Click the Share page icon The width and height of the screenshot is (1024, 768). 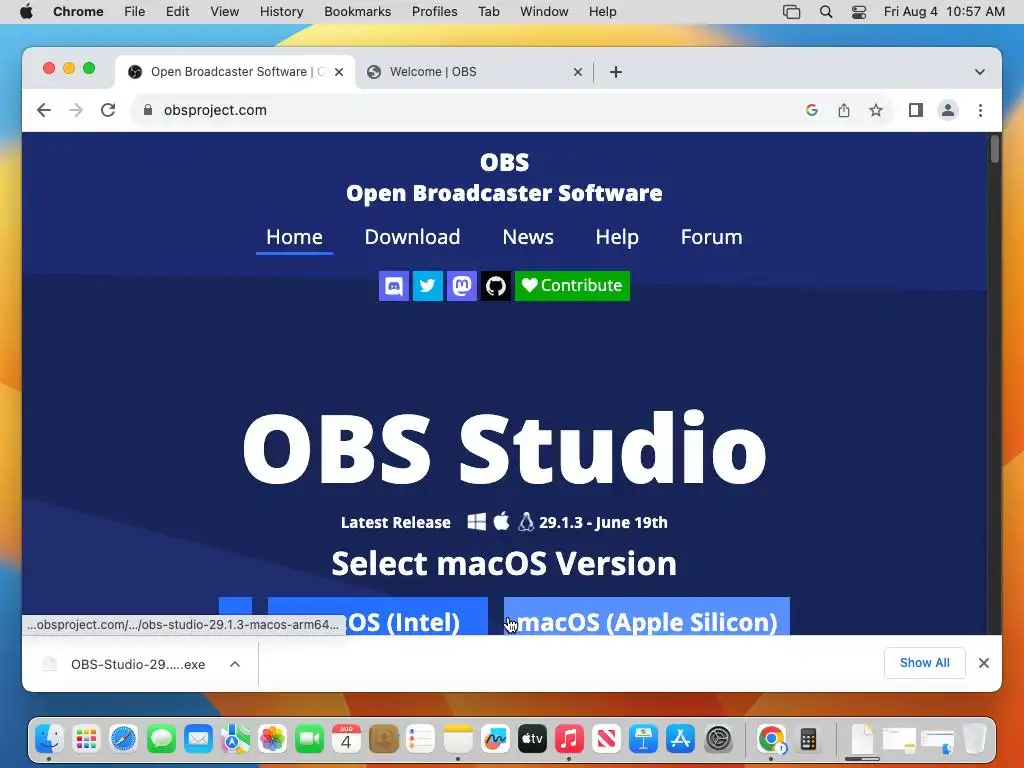pyautogui.click(x=844, y=110)
